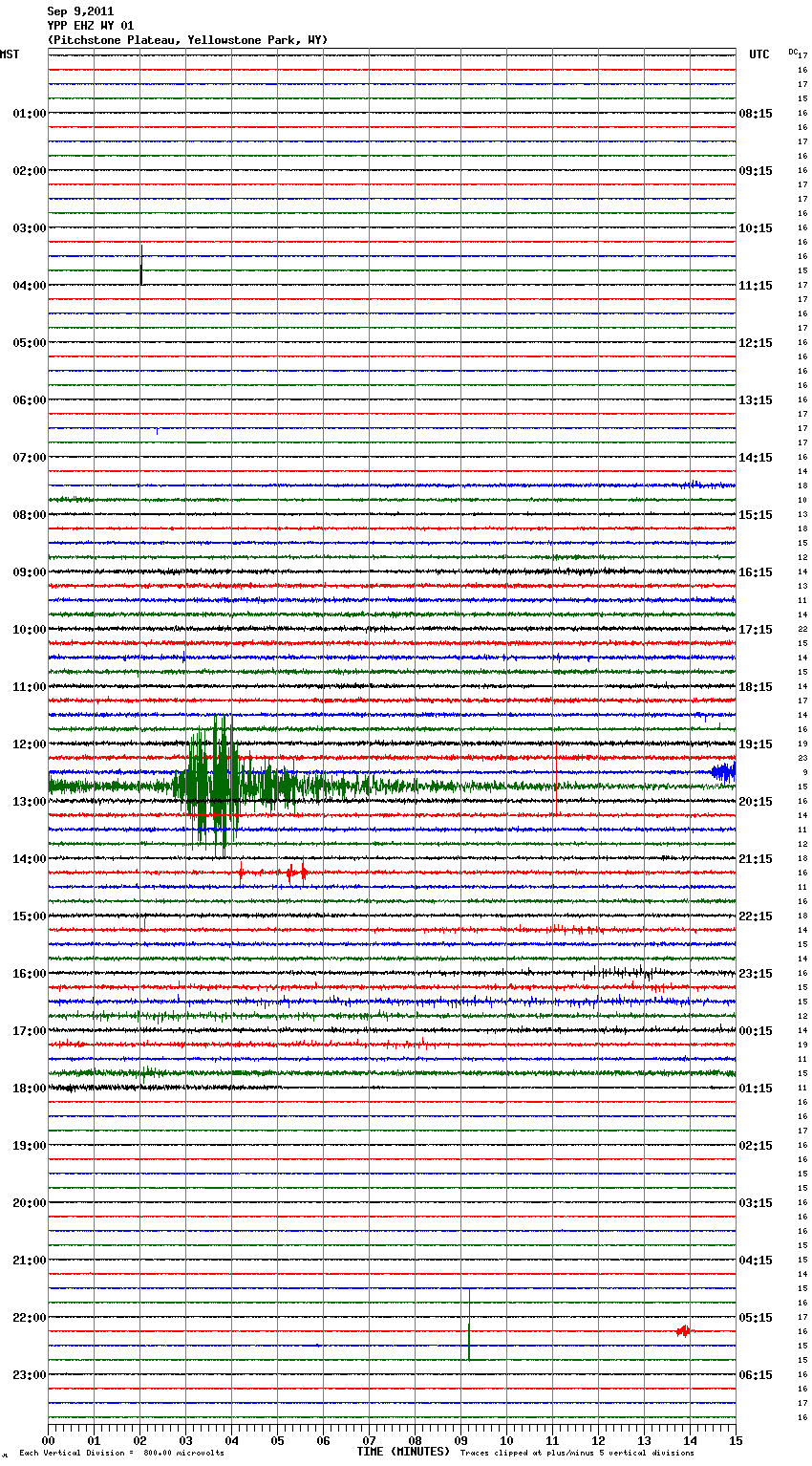This screenshot has height=1466, width=812.
Task: Click the 05 minute mark on the bottom axis
Action: click(277, 1440)
